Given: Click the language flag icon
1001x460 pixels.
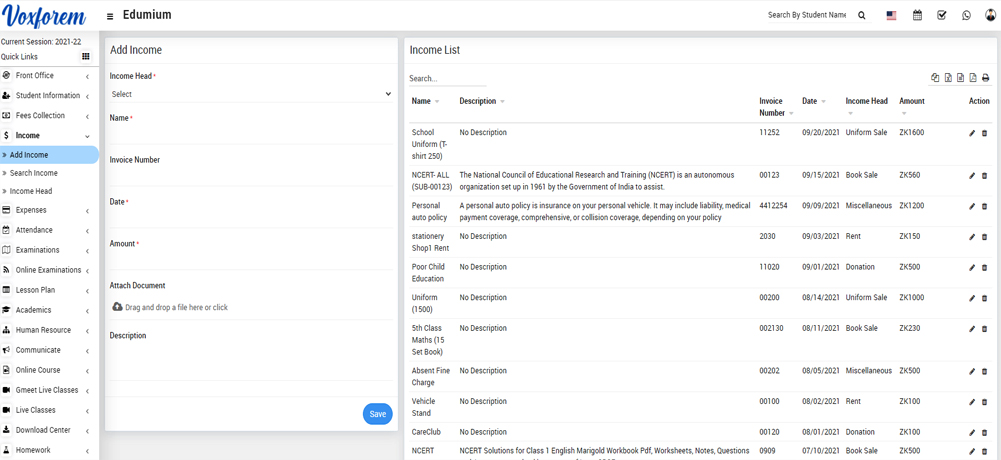Looking at the screenshot, I should pyautogui.click(x=891, y=16).
